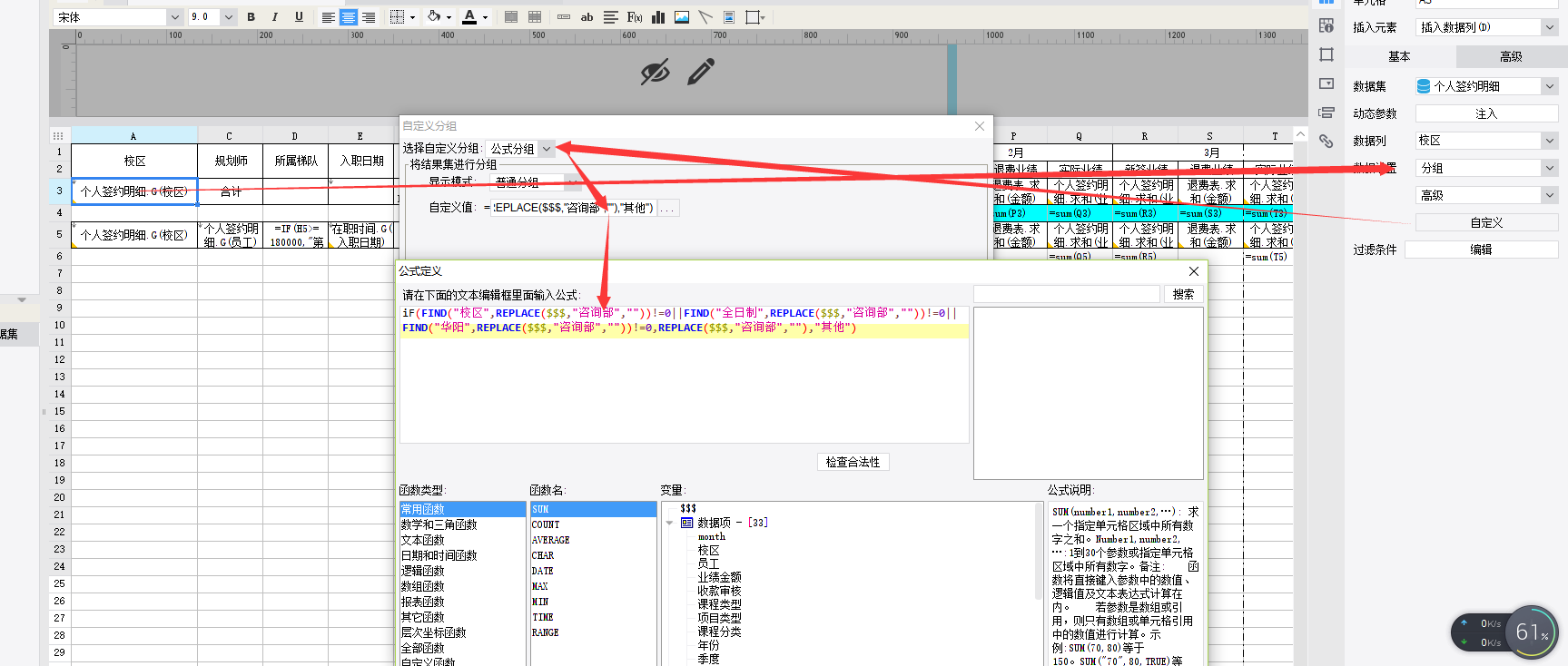Insert slope line using diagonal icon
This screenshot has height=666, width=1568.
pyautogui.click(x=705, y=17)
